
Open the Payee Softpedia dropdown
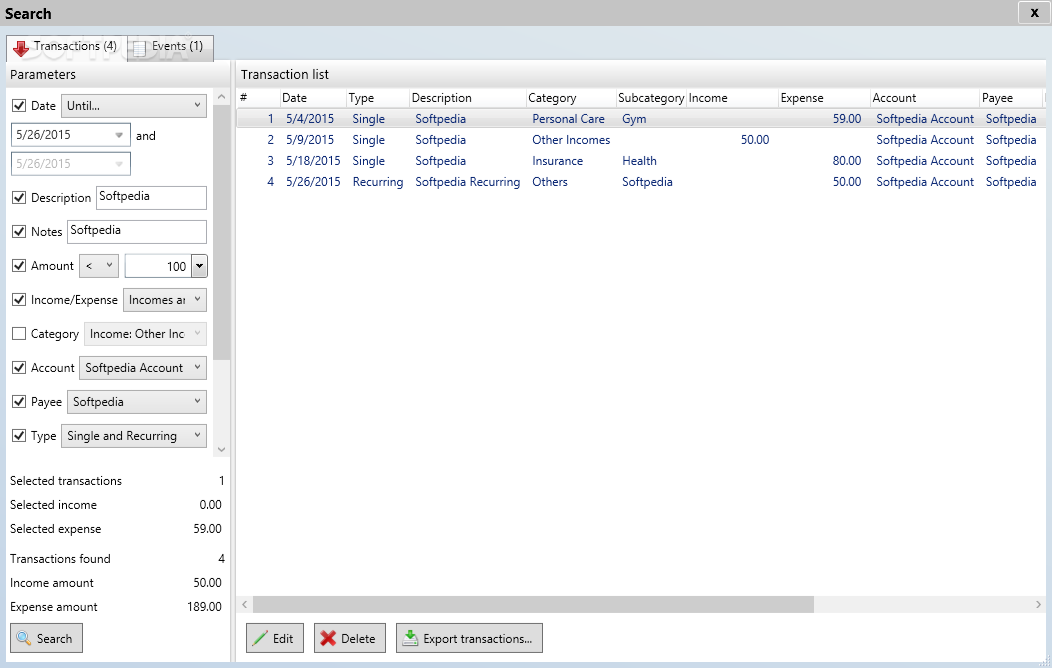(137, 402)
